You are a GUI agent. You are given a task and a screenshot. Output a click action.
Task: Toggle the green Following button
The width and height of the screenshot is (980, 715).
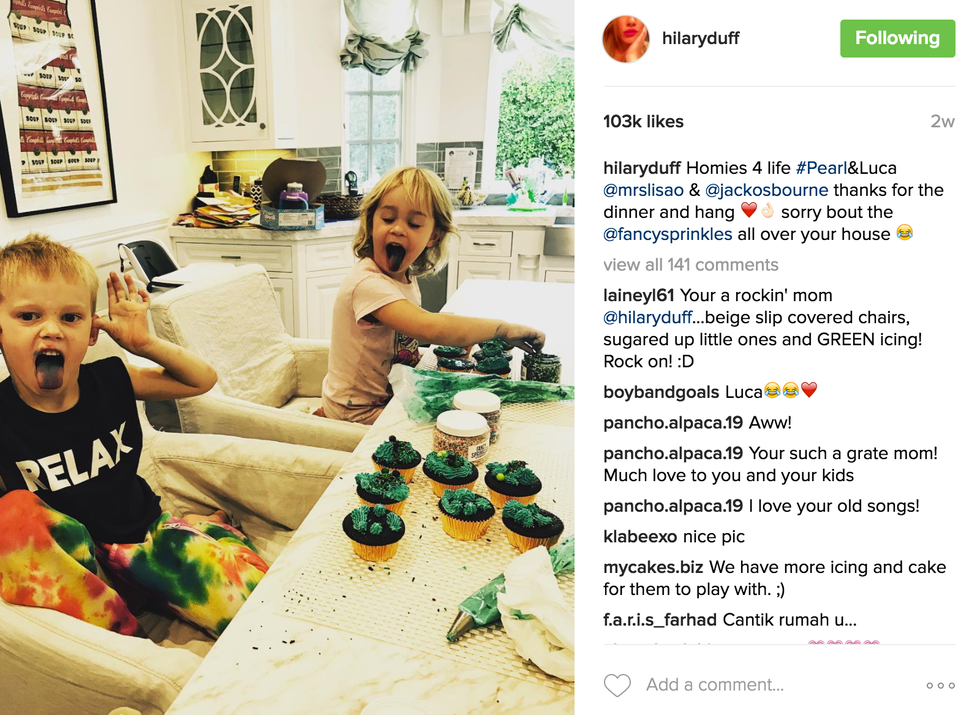(897, 38)
